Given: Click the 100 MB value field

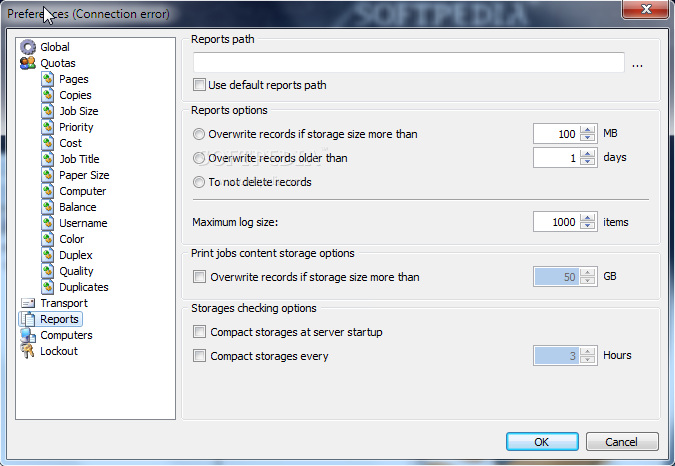Looking at the screenshot, I should point(557,134).
